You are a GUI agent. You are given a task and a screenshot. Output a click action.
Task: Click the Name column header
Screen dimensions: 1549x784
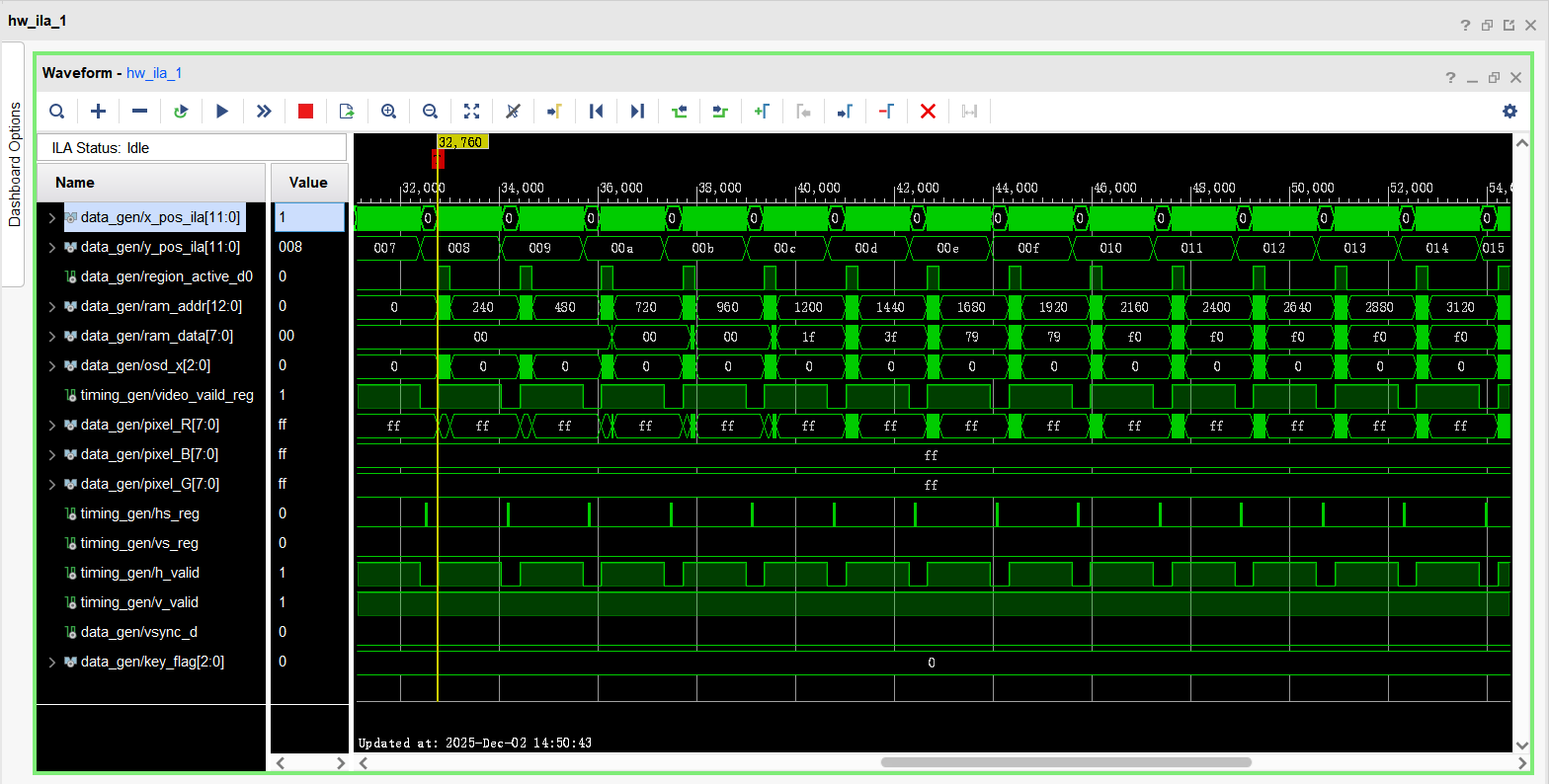[x=151, y=183]
